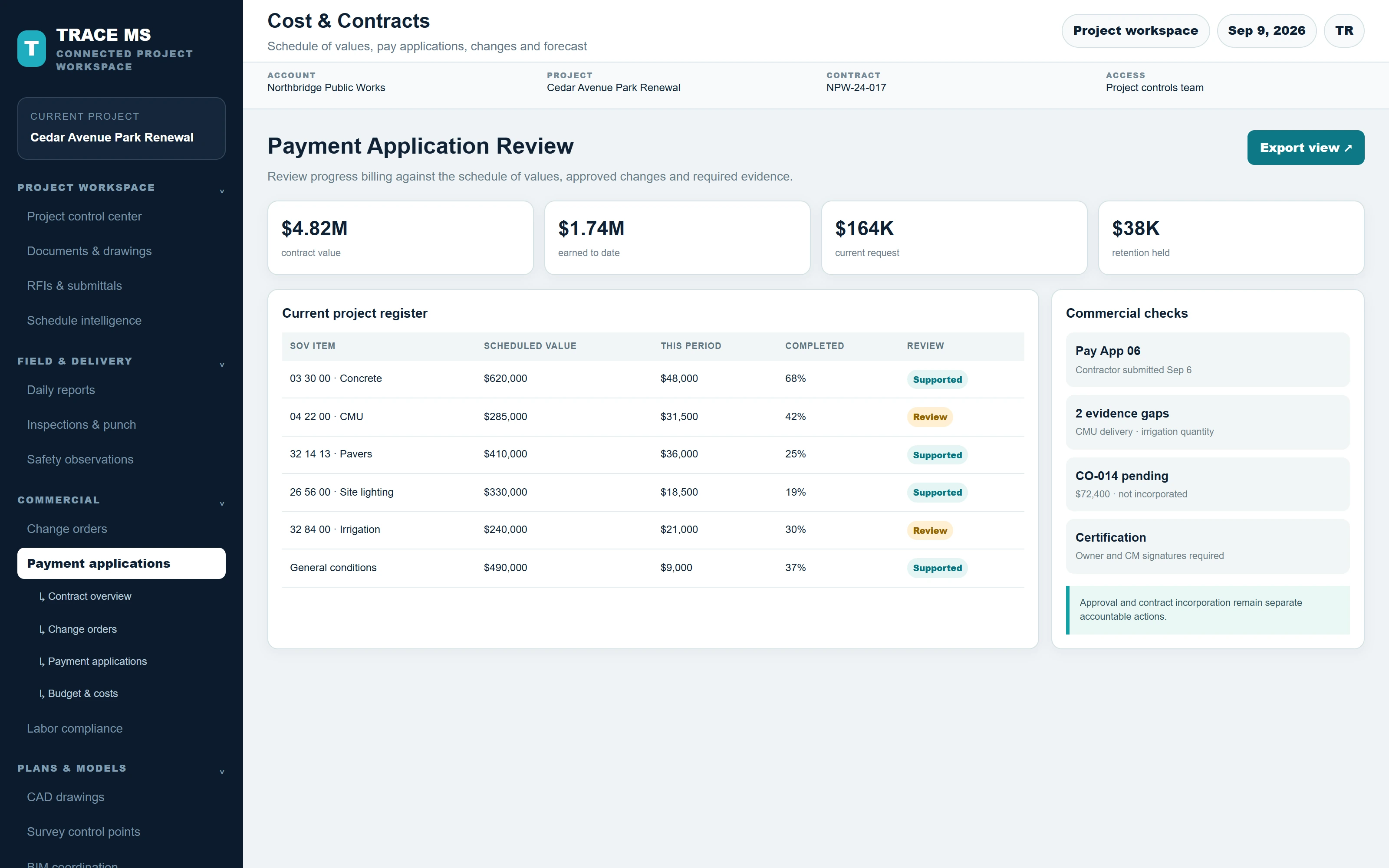Click the Current Project card Cedar Avenue Park Renewal
This screenshot has width=1389, height=868.
click(x=121, y=128)
